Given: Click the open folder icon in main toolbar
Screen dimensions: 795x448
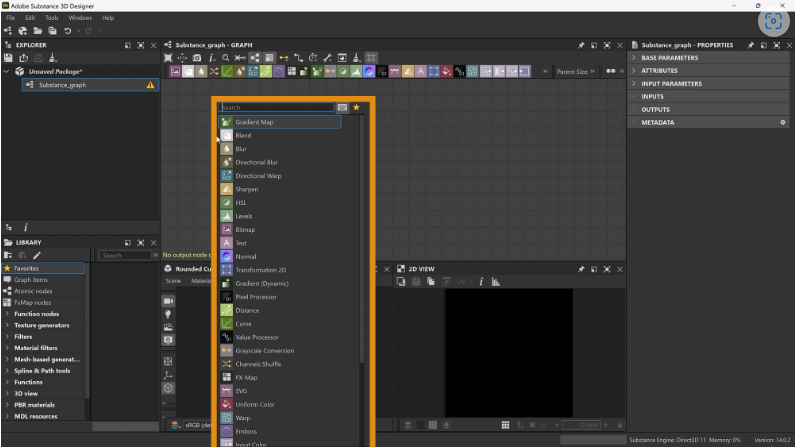Looking at the screenshot, I should [x=38, y=31].
